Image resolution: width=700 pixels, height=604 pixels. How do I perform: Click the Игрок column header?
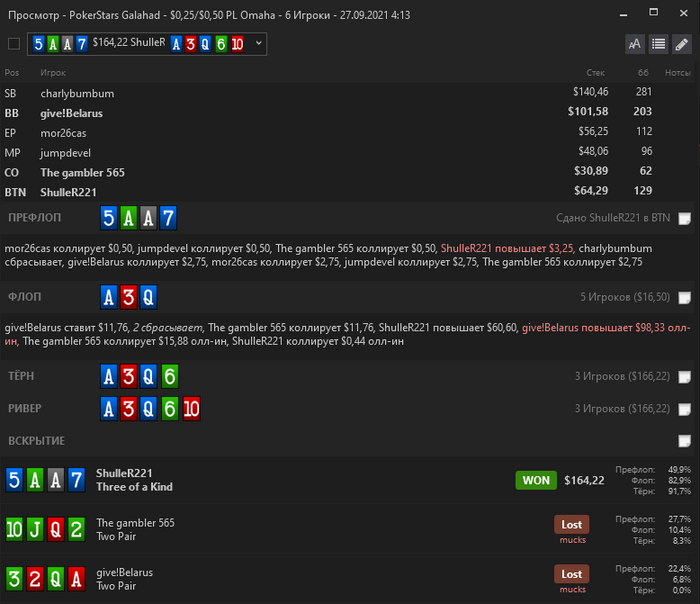tap(53, 73)
